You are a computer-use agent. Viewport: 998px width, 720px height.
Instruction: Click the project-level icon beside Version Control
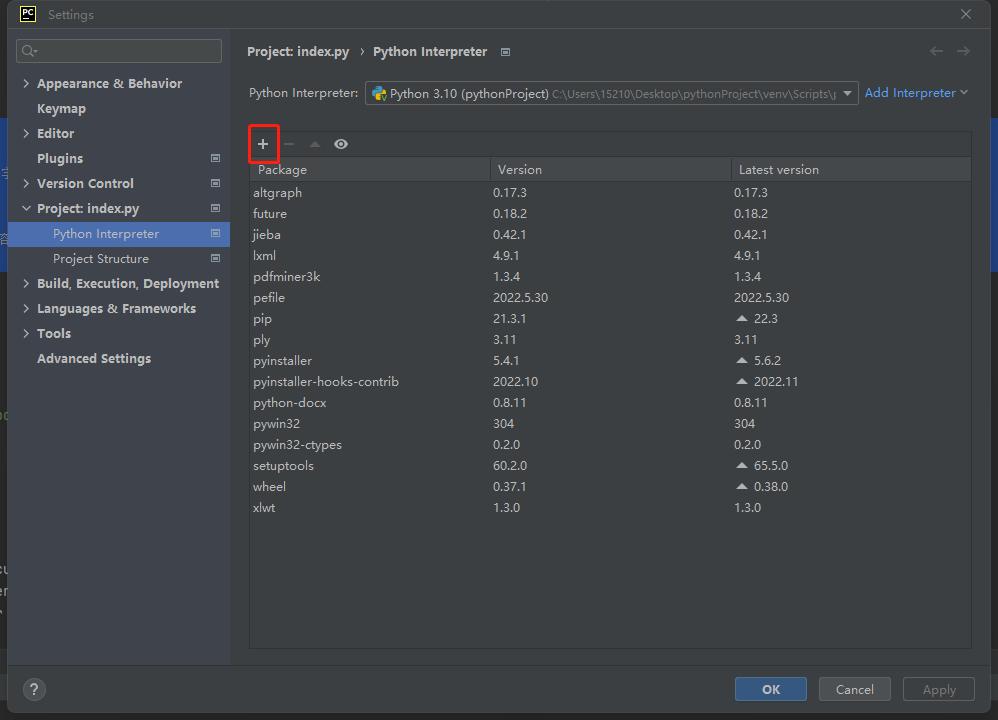coord(215,183)
